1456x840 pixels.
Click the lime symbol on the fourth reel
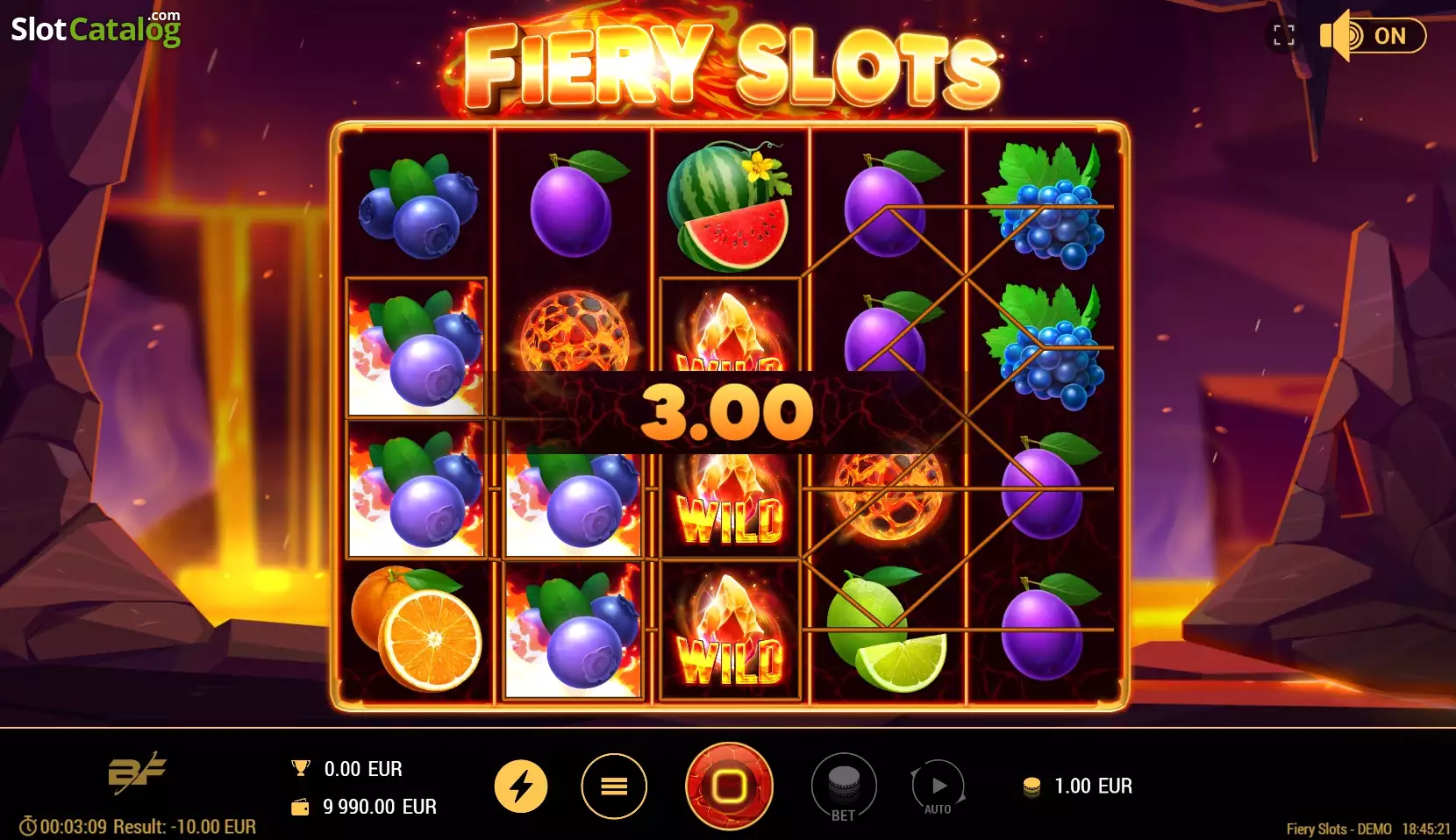[886, 630]
